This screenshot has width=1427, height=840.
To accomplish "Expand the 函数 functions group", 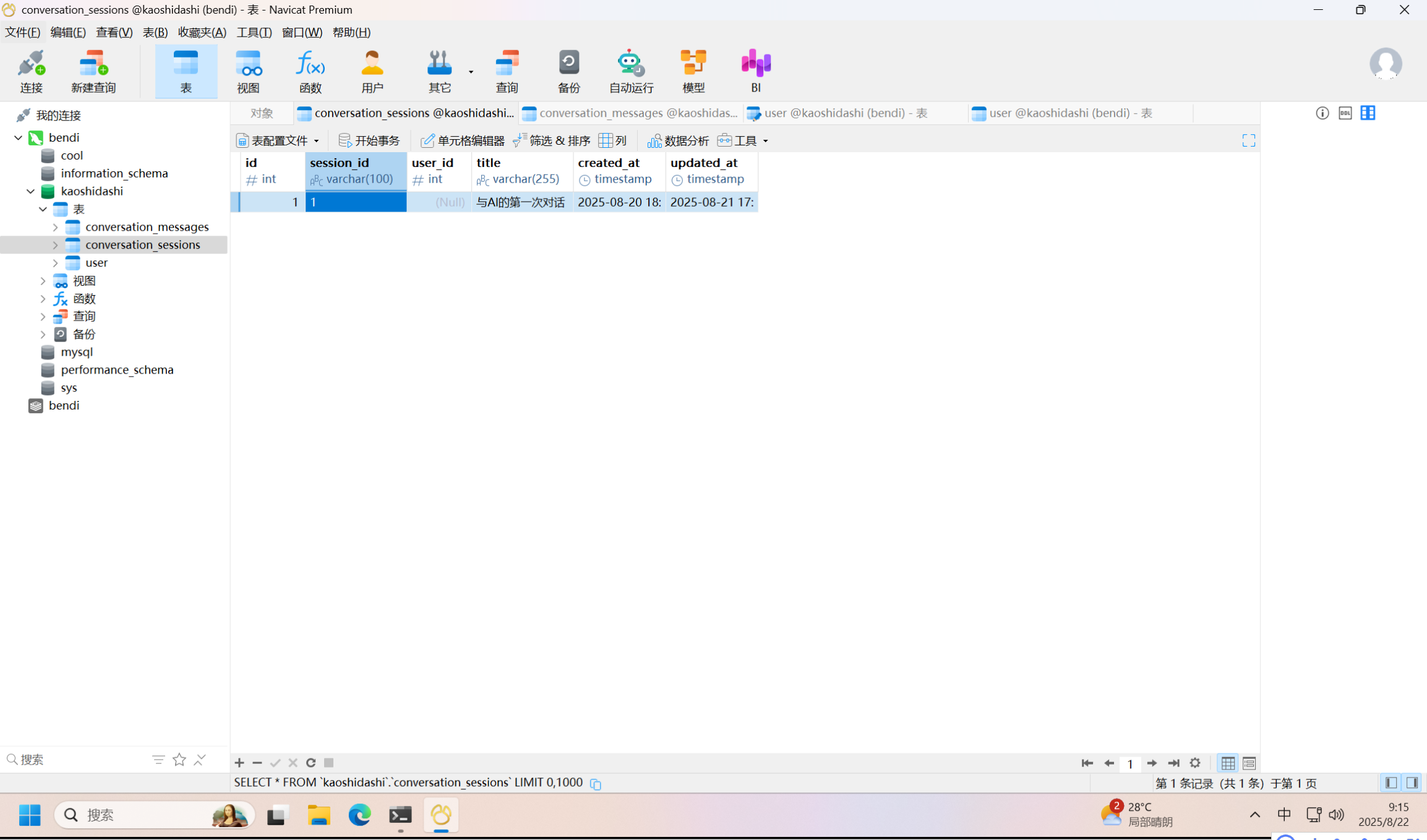I will pyautogui.click(x=43, y=299).
